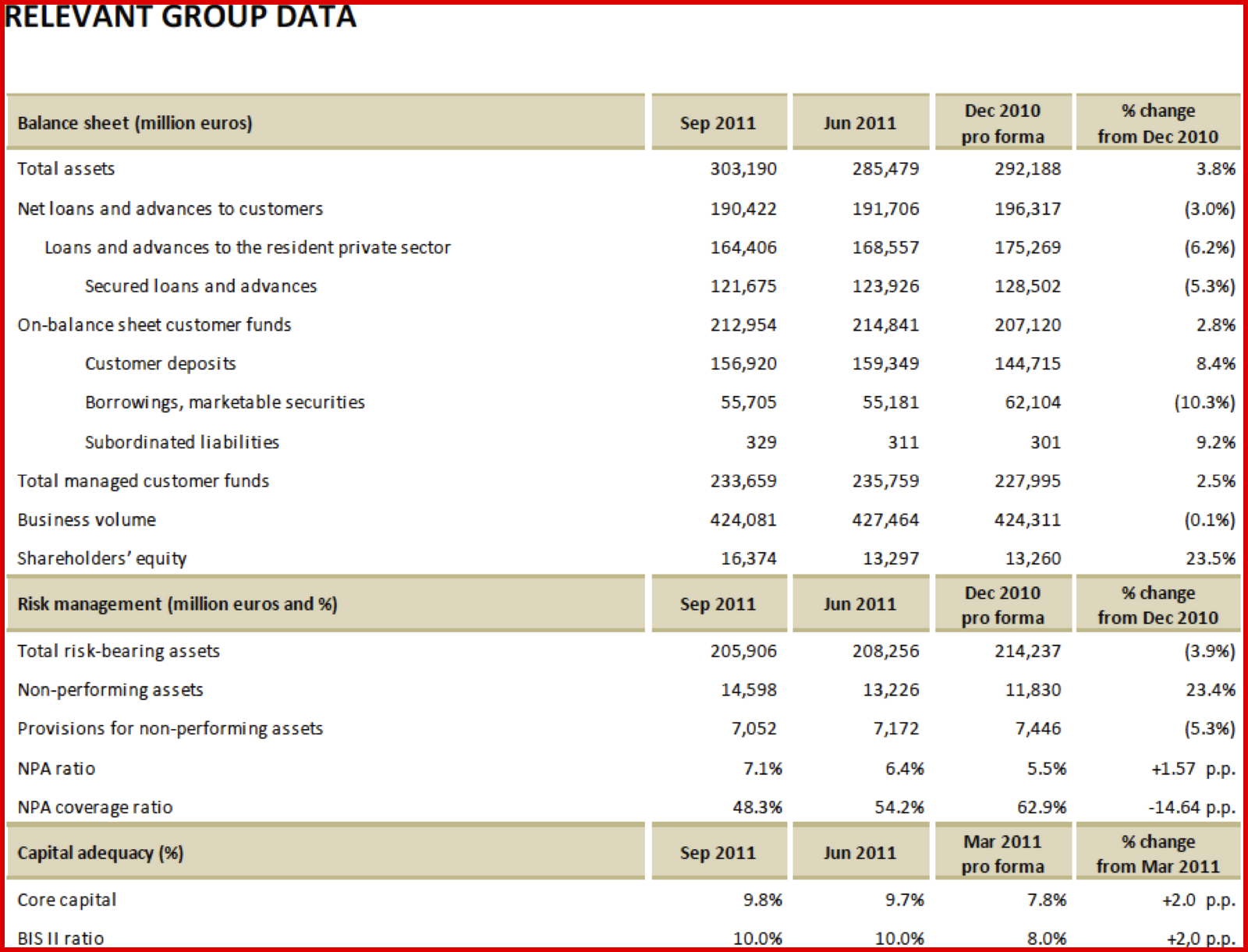Click the Non-performing assets row
The height and width of the screenshot is (952, 1248).
tap(110, 689)
